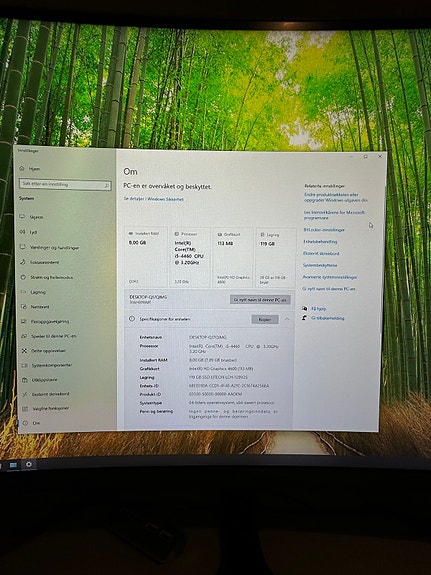Open Settings gear icon on taskbar

click(x=29, y=465)
